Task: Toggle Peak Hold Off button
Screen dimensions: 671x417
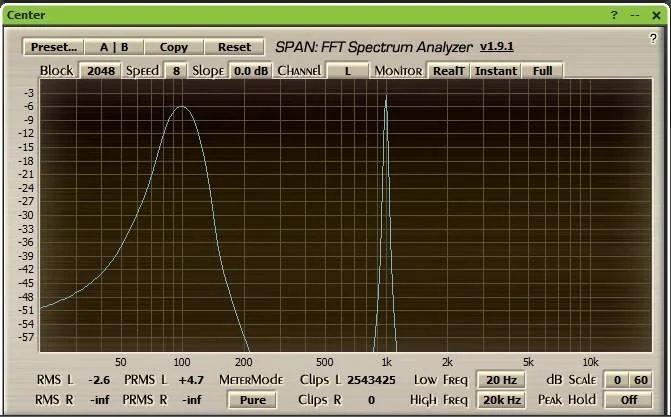Action: (x=628, y=399)
